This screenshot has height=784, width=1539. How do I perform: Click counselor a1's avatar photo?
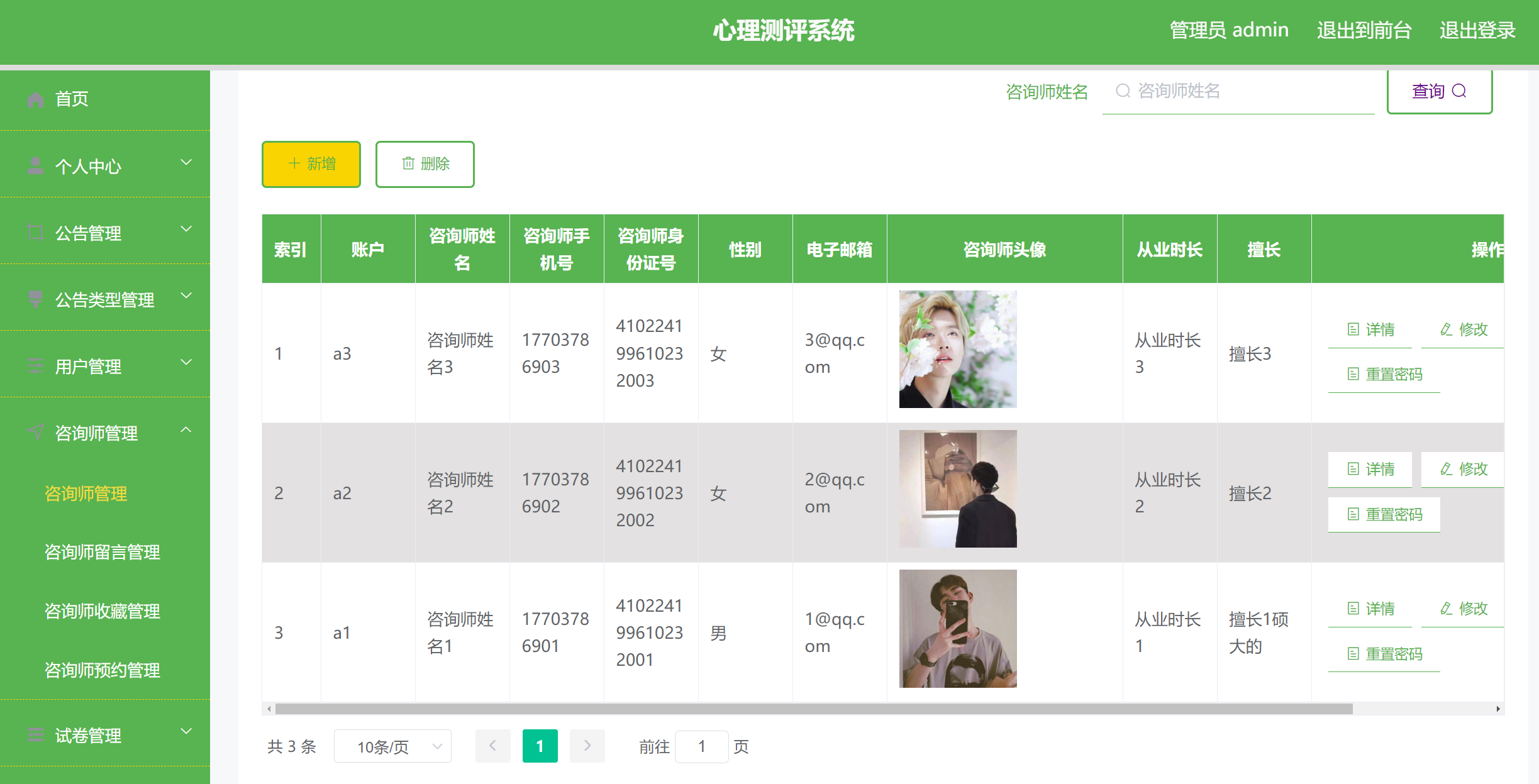click(957, 629)
